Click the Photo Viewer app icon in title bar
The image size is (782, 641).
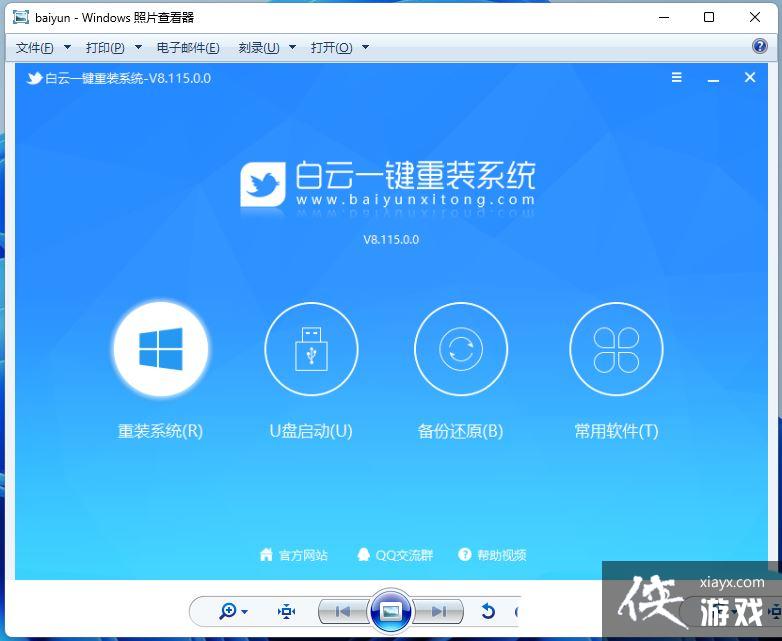pos(20,17)
